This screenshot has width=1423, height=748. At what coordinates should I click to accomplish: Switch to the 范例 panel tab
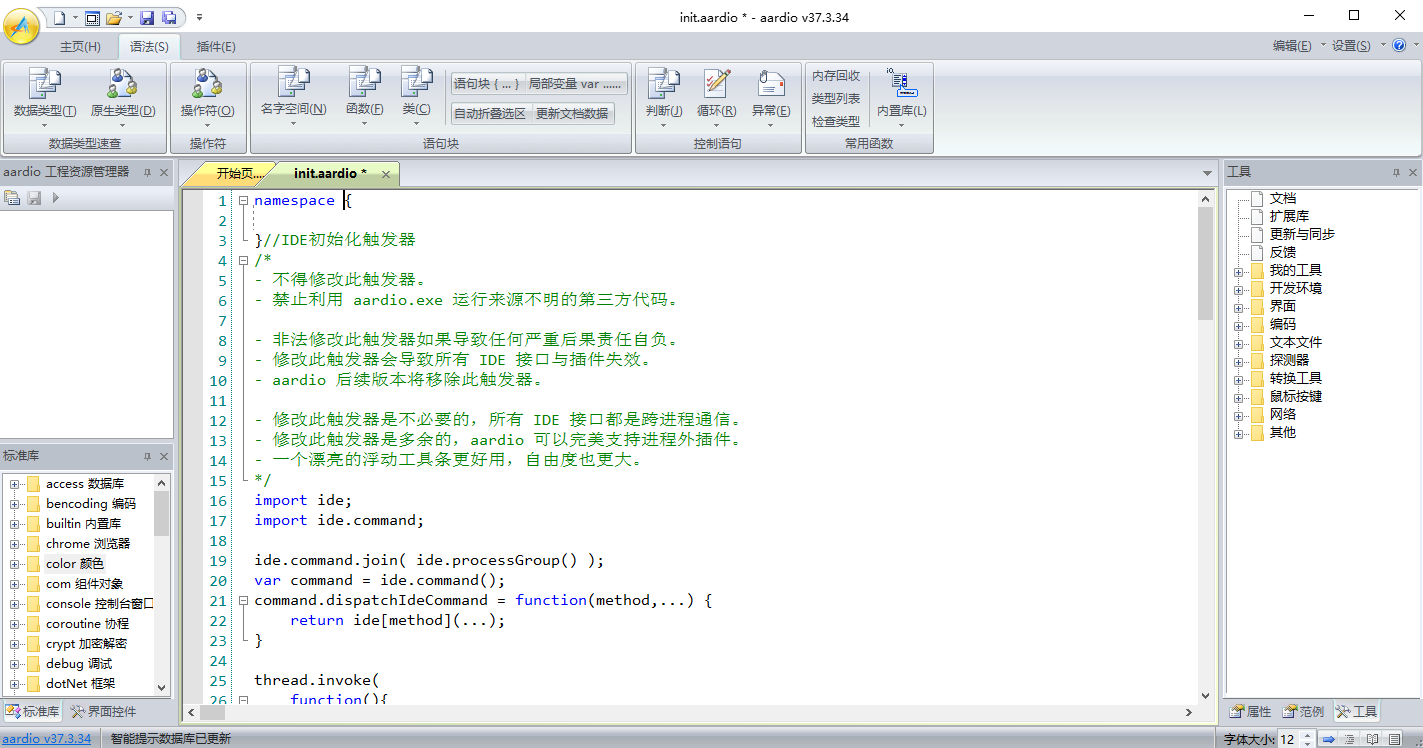[x=1304, y=712]
